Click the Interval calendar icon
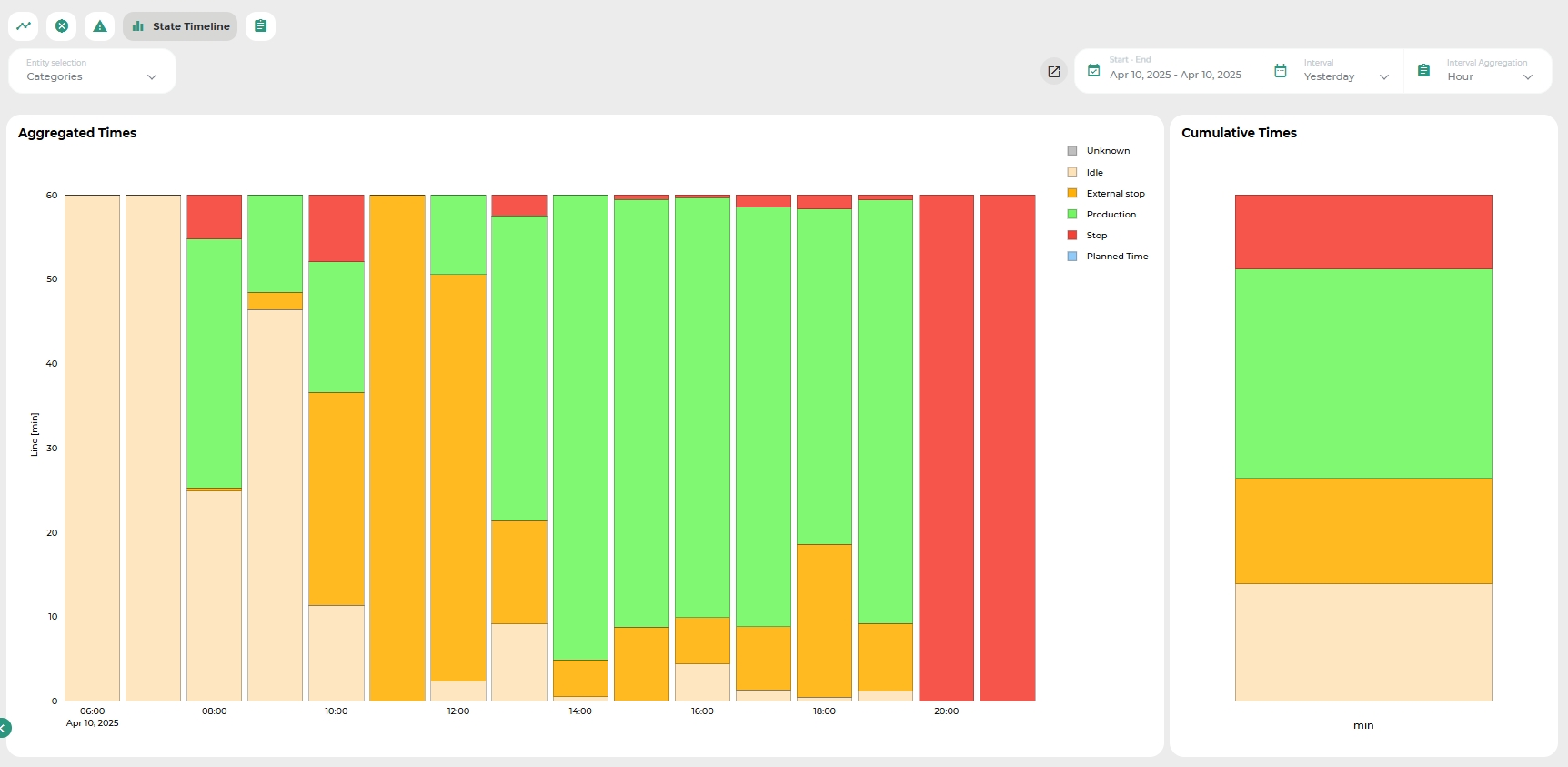This screenshot has height=767, width=1568. [x=1281, y=71]
